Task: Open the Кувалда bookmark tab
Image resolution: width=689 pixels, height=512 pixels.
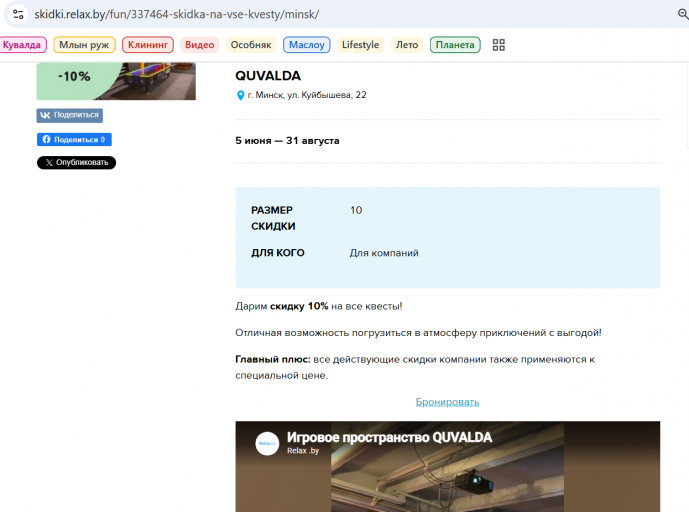Action: (x=22, y=45)
